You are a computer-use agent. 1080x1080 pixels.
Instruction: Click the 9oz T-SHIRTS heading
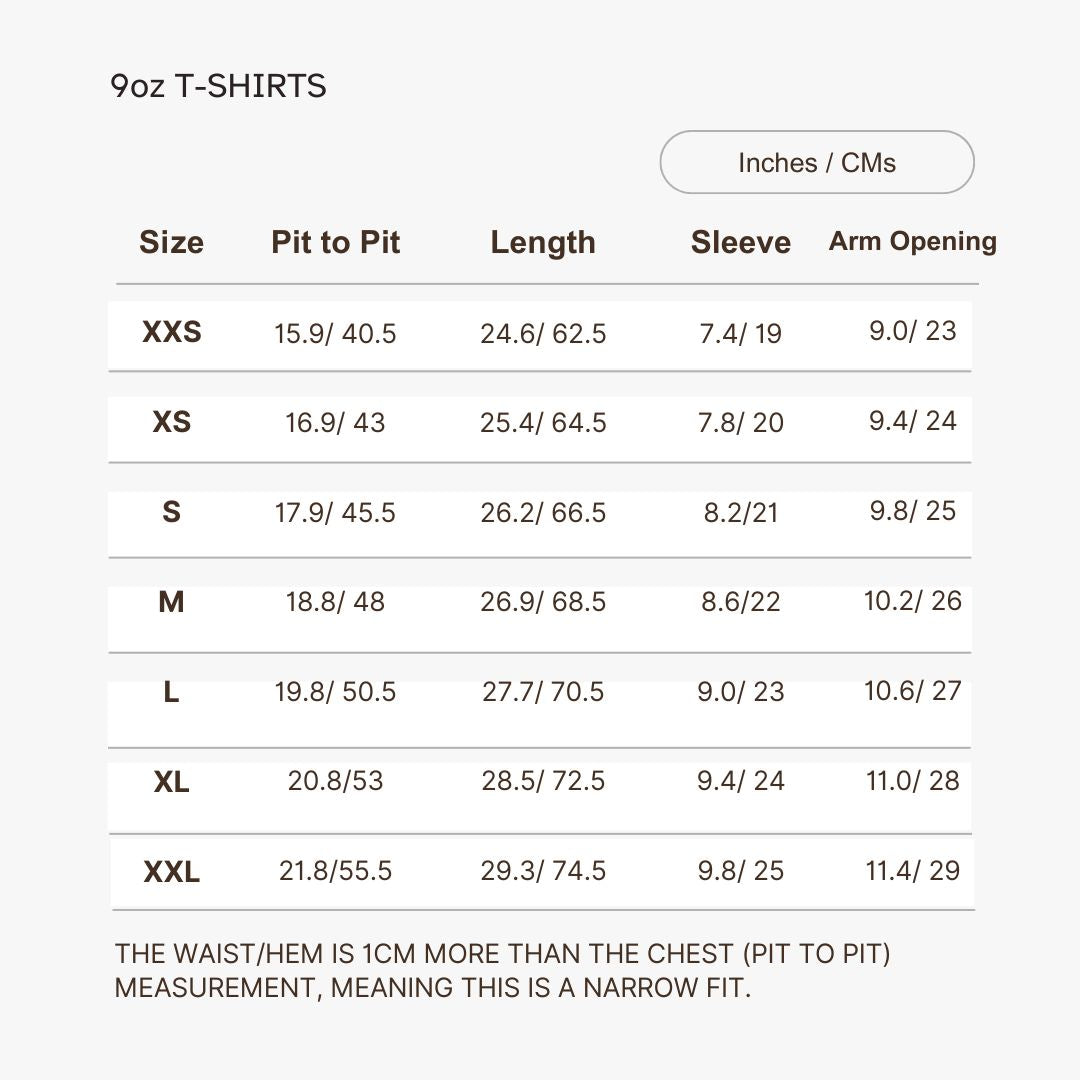tap(218, 86)
